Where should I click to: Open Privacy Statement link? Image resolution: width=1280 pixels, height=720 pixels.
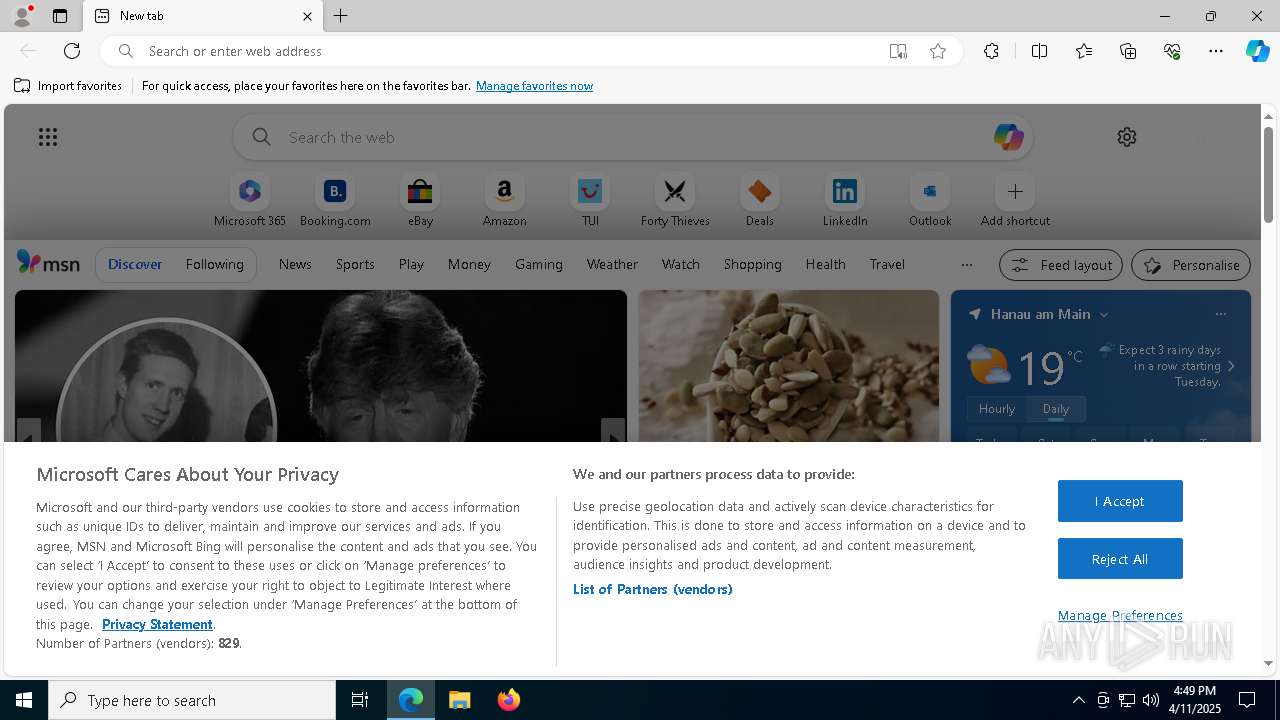coord(157,624)
